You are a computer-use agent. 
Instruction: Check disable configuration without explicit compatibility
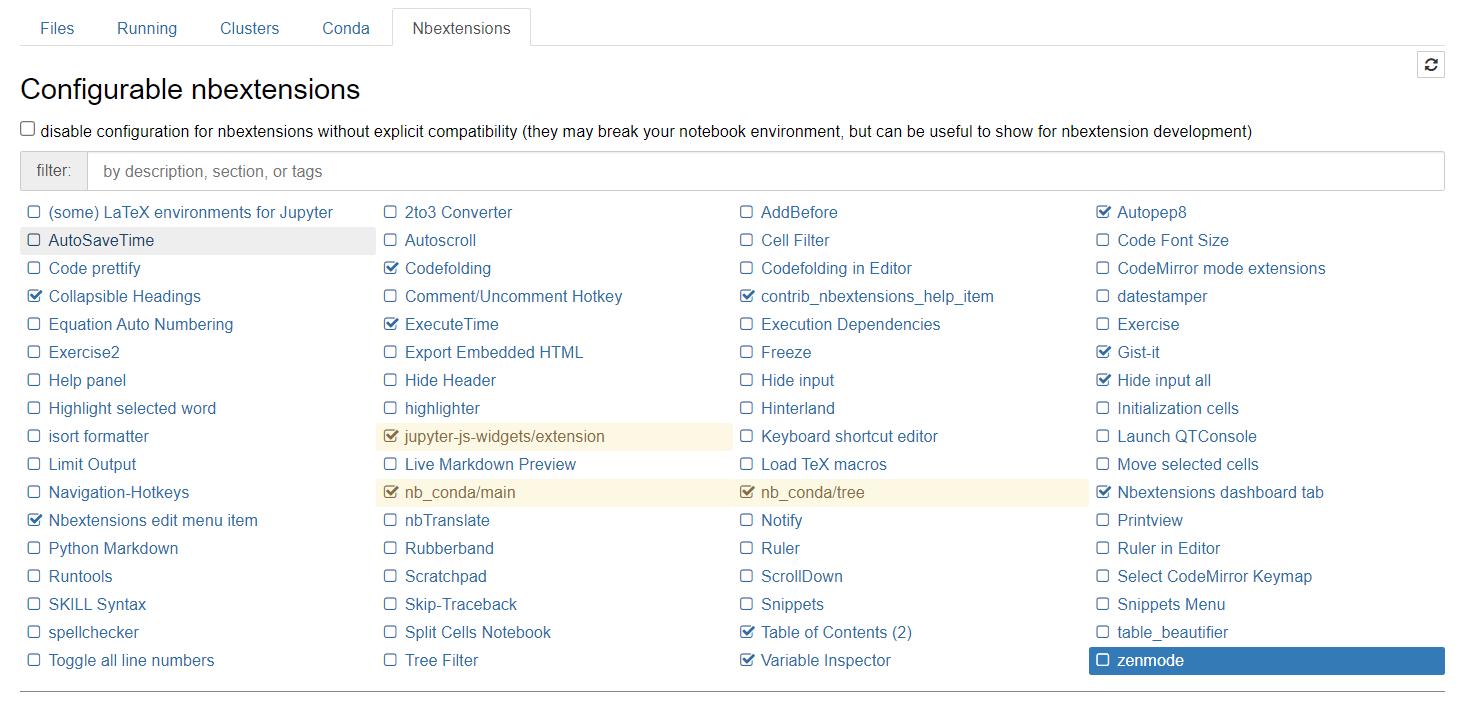pos(25,128)
